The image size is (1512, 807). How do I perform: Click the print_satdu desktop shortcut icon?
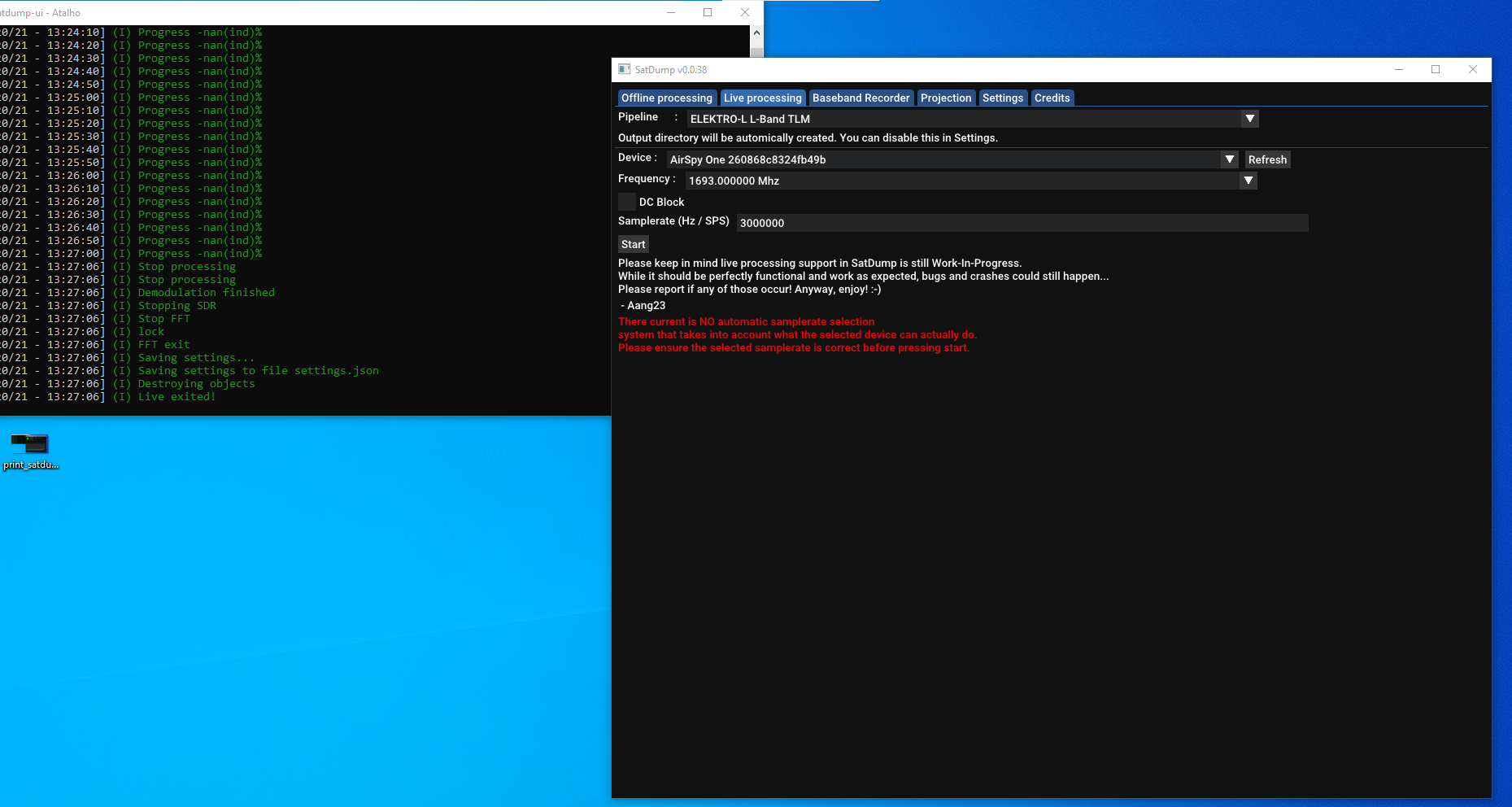coord(30,446)
